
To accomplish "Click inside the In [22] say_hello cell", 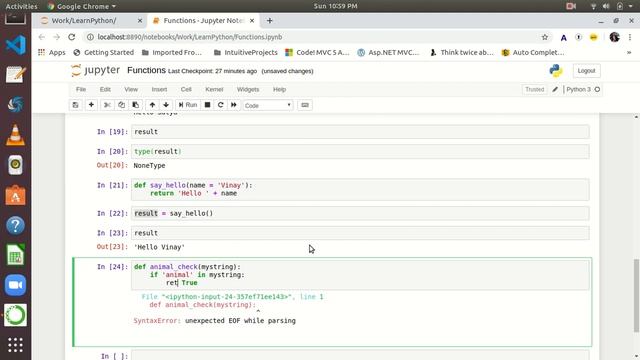I will 360,213.
